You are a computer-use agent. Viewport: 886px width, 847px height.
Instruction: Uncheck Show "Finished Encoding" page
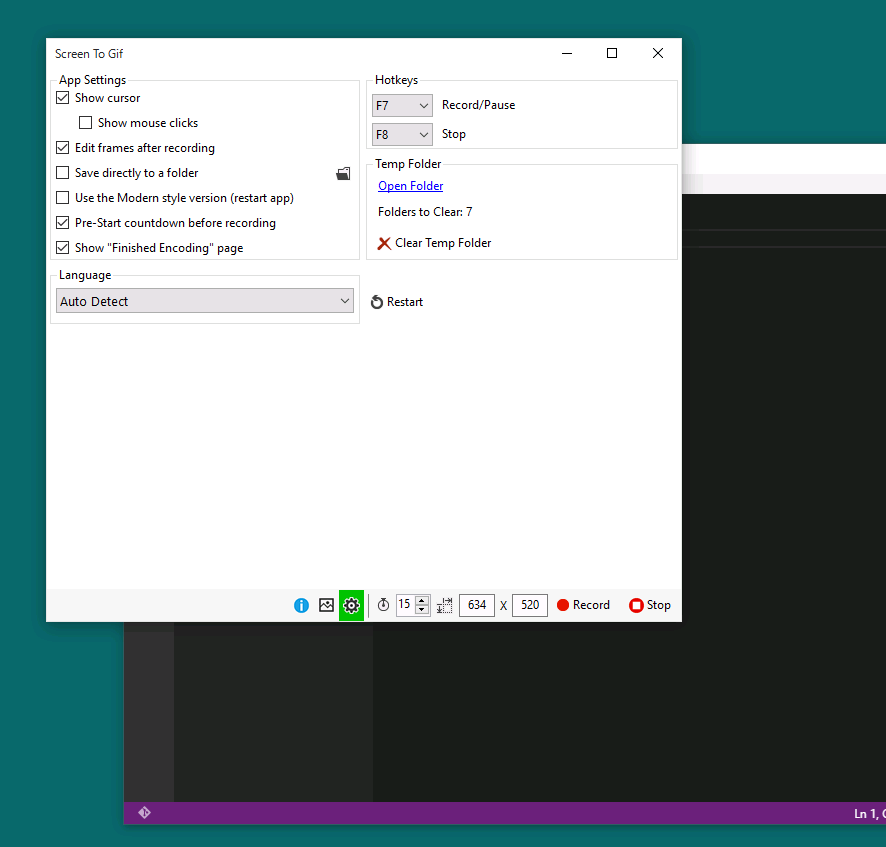click(x=63, y=247)
